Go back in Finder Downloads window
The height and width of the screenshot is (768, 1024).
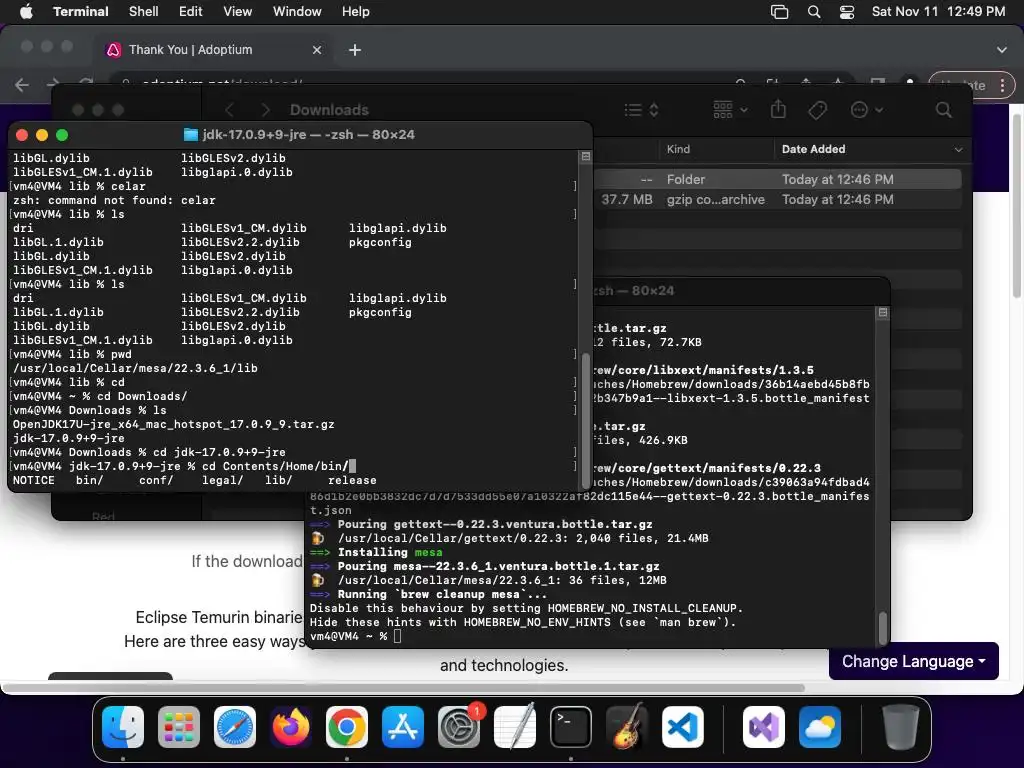click(229, 110)
